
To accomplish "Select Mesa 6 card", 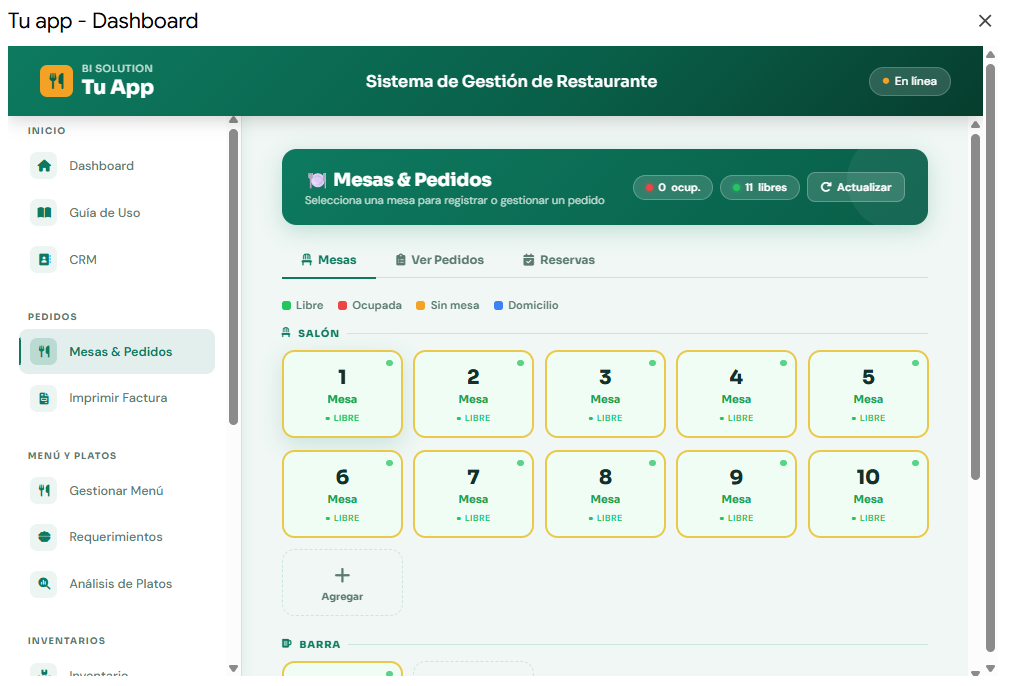I will point(342,494).
